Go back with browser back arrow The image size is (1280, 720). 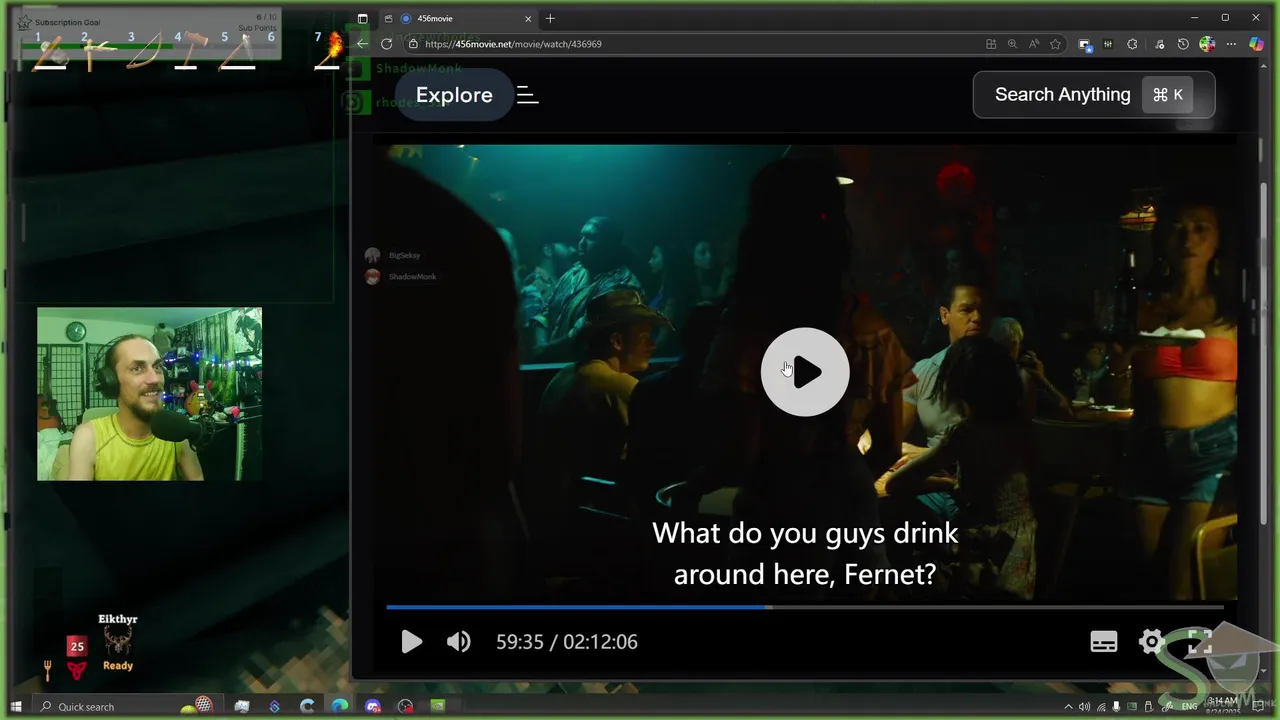coord(362,44)
